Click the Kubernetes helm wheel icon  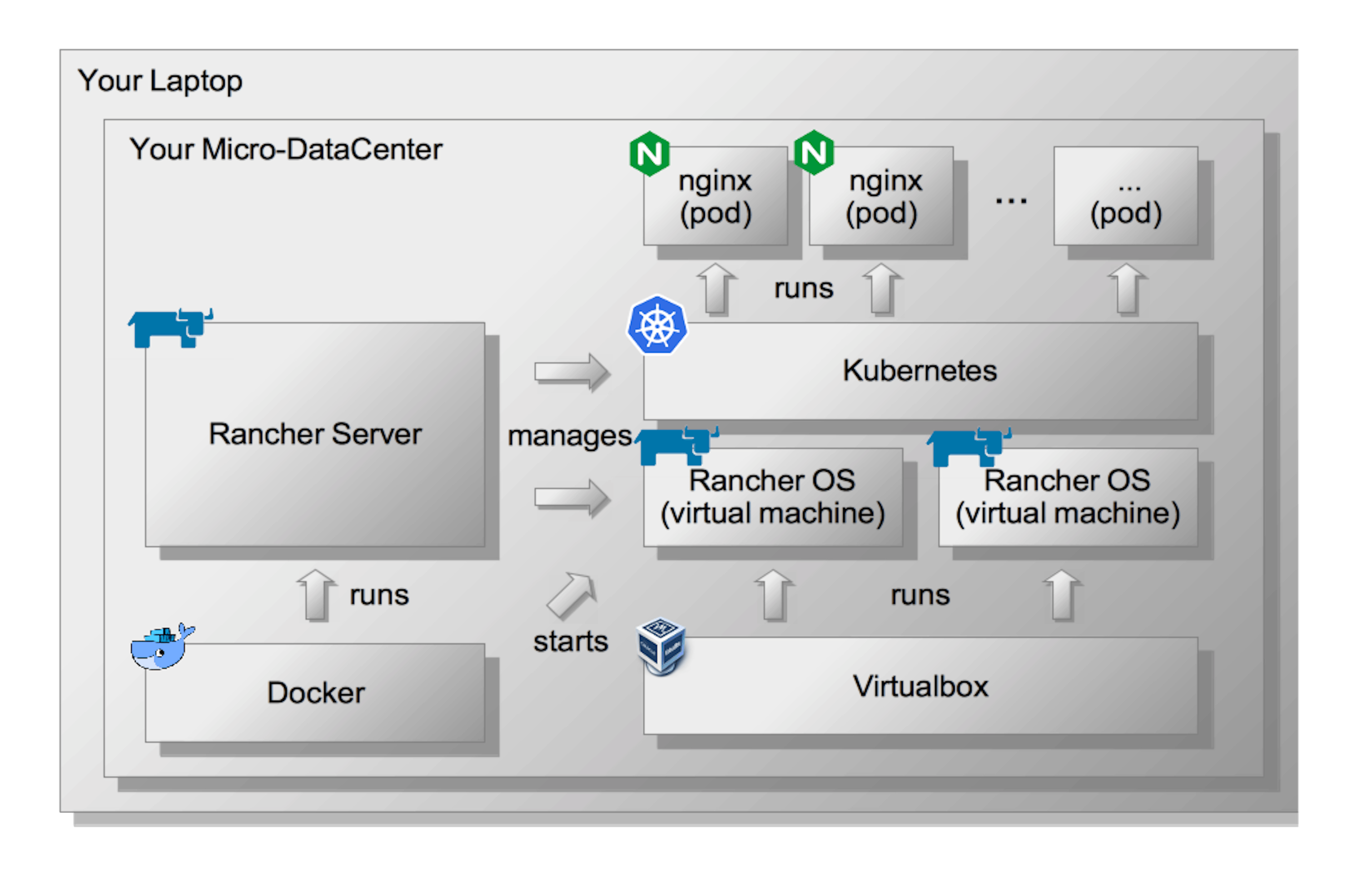pyautogui.click(x=657, y=324)
